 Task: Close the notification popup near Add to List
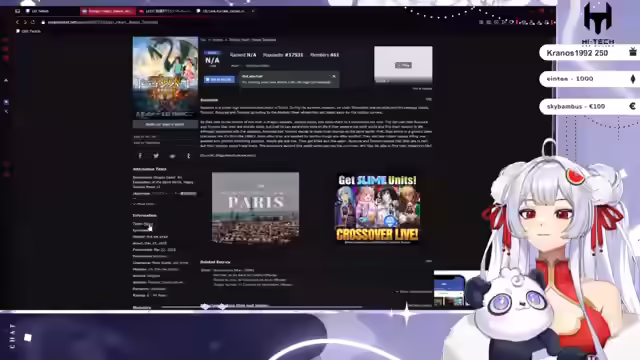click(x=334, y=76)
